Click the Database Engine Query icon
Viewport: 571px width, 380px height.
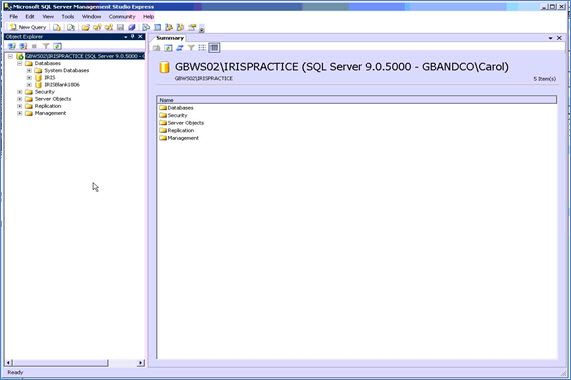pos(57,27)
